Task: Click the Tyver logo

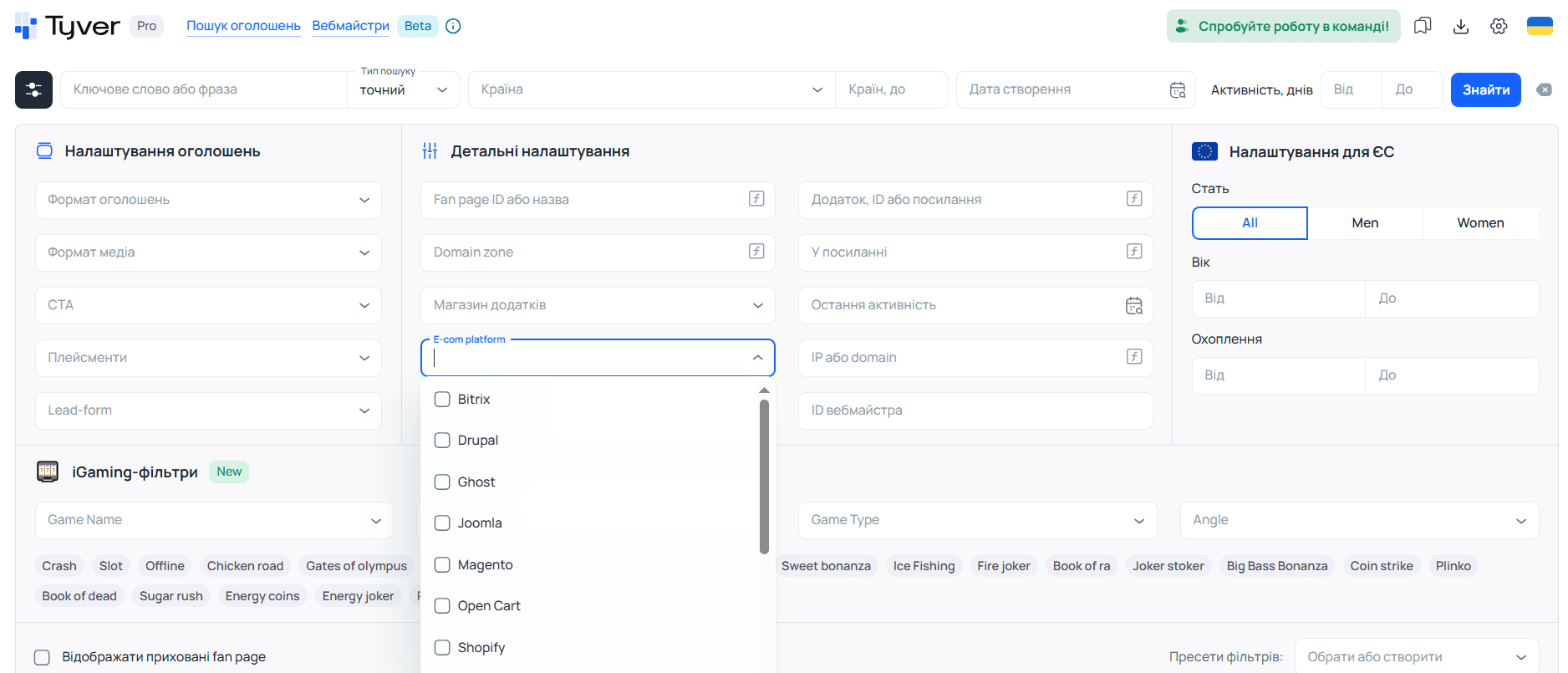Action: [x=68, y=26]
